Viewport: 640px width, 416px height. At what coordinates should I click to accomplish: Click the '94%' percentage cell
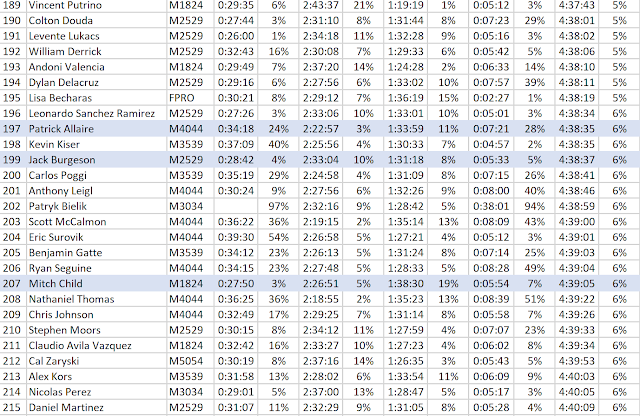[x=534, y=207]
